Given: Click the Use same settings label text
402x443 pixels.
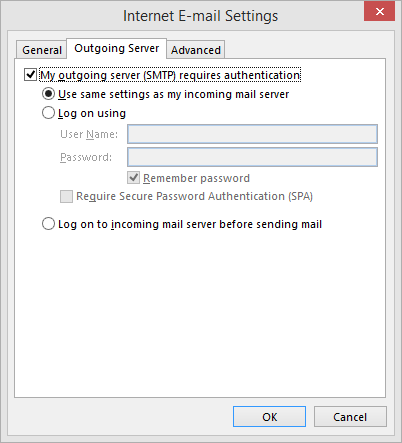Looking at the screenshot, I should coord(173,94).
